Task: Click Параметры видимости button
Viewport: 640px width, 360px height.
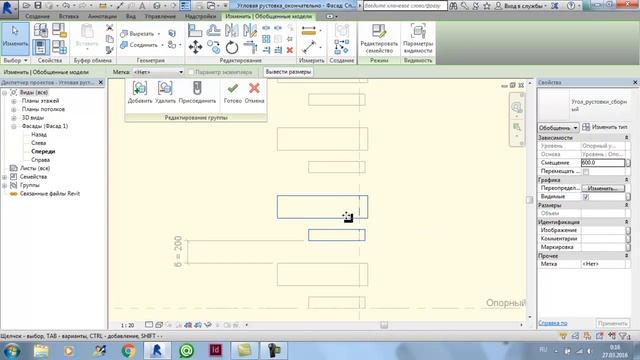Action: pyautogui.click(x=418, y=39)
